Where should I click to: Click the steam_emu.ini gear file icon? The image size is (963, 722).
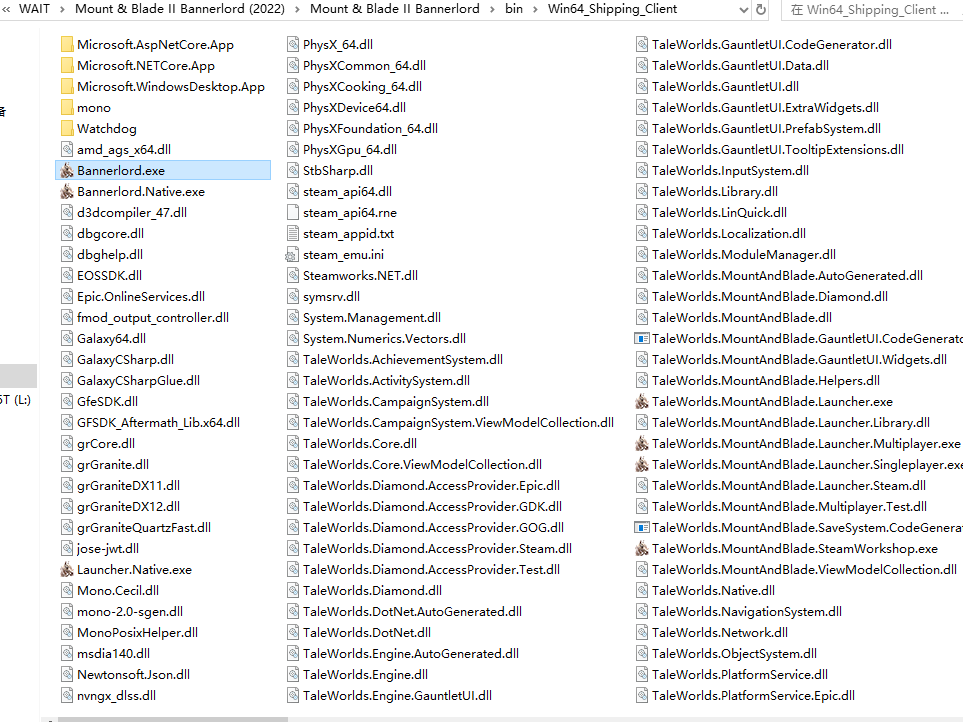click(292, 255)
